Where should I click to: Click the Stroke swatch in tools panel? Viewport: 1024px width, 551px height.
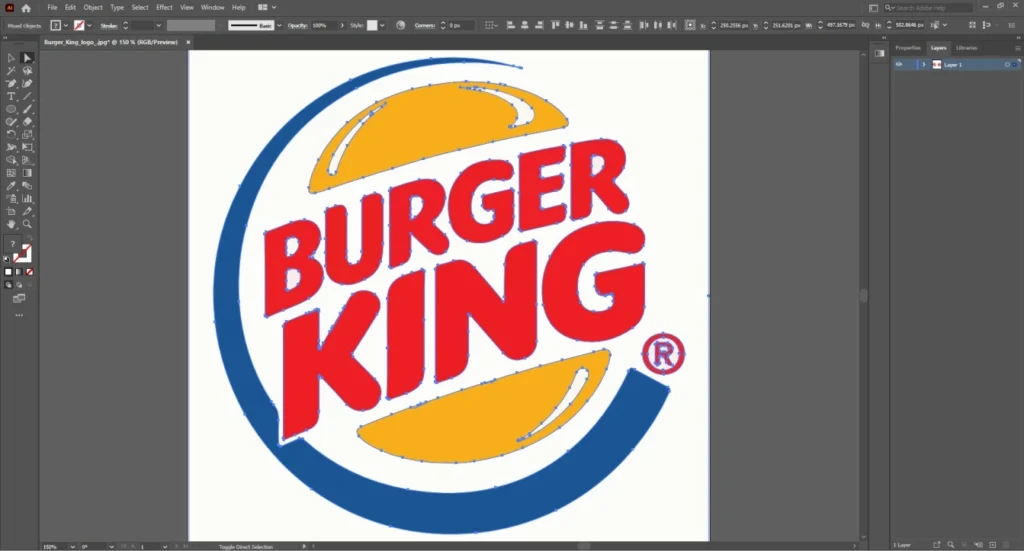(x=23, y=254)
